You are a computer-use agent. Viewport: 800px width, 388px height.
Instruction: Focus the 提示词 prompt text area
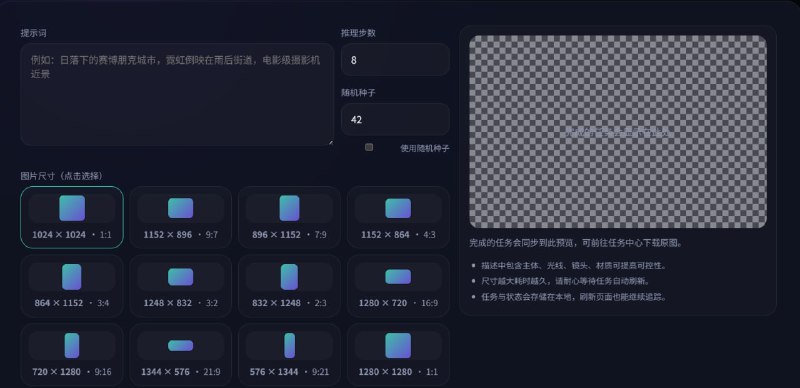(177, 94)
